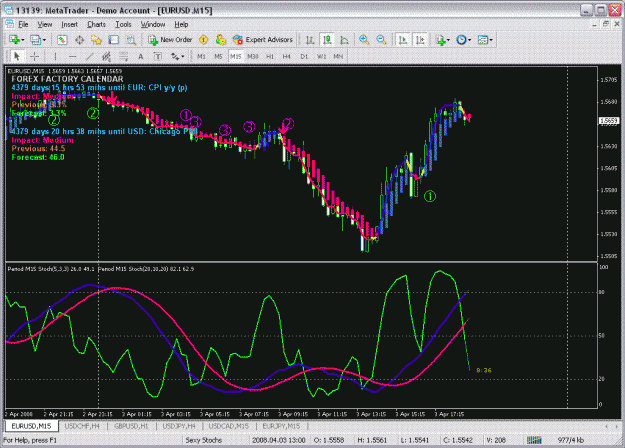
Task: Set timeframe to M1
Action: click(201, 57)
